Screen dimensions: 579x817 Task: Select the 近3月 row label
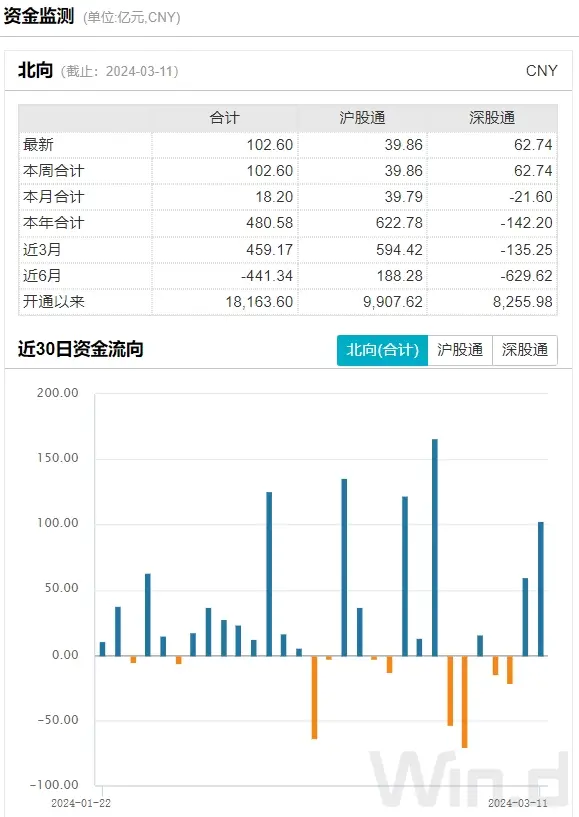[42, 249]
